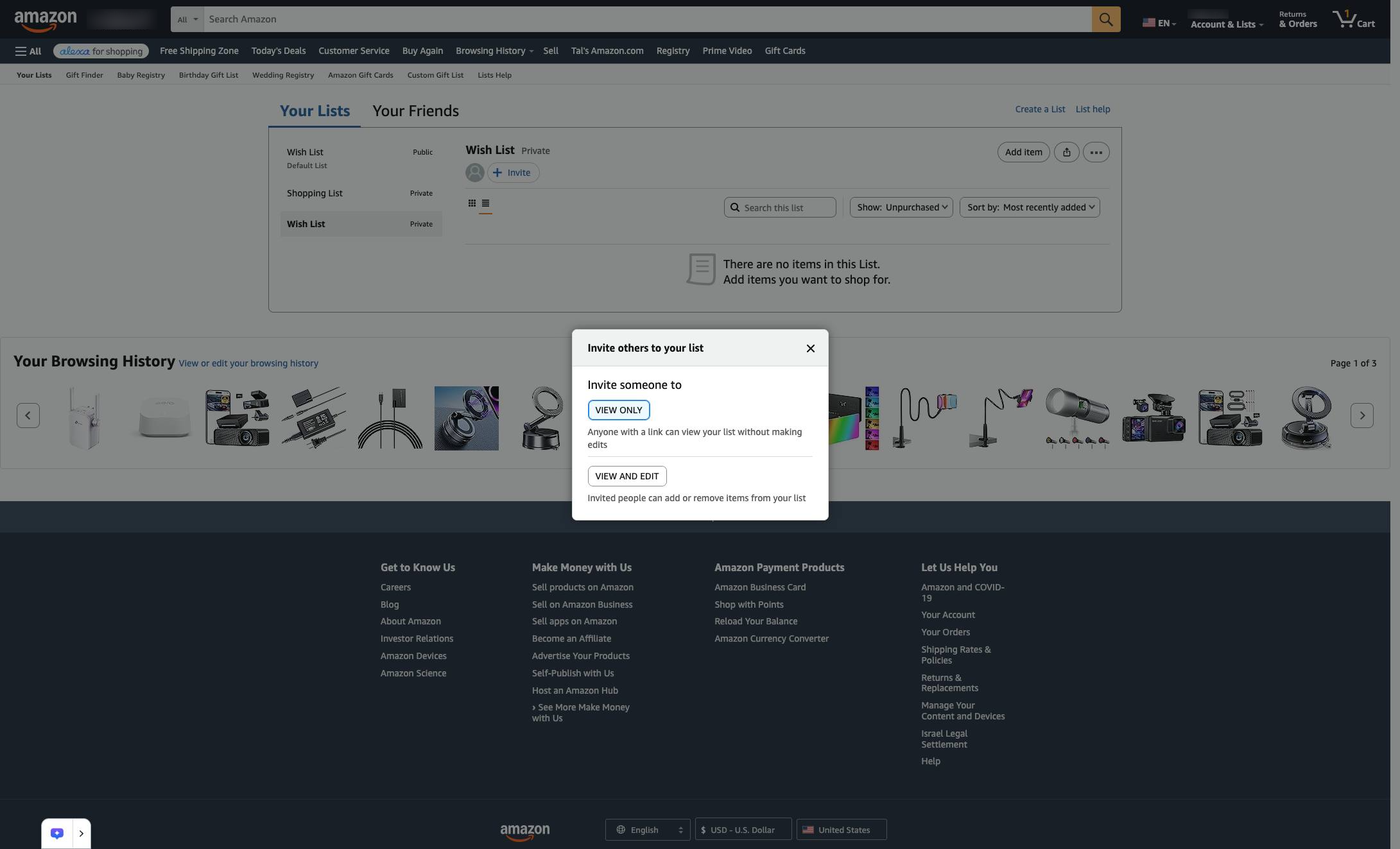Click the Search this list field
This screenshot has width=1400, height=849.
click(x=780, y=207)
